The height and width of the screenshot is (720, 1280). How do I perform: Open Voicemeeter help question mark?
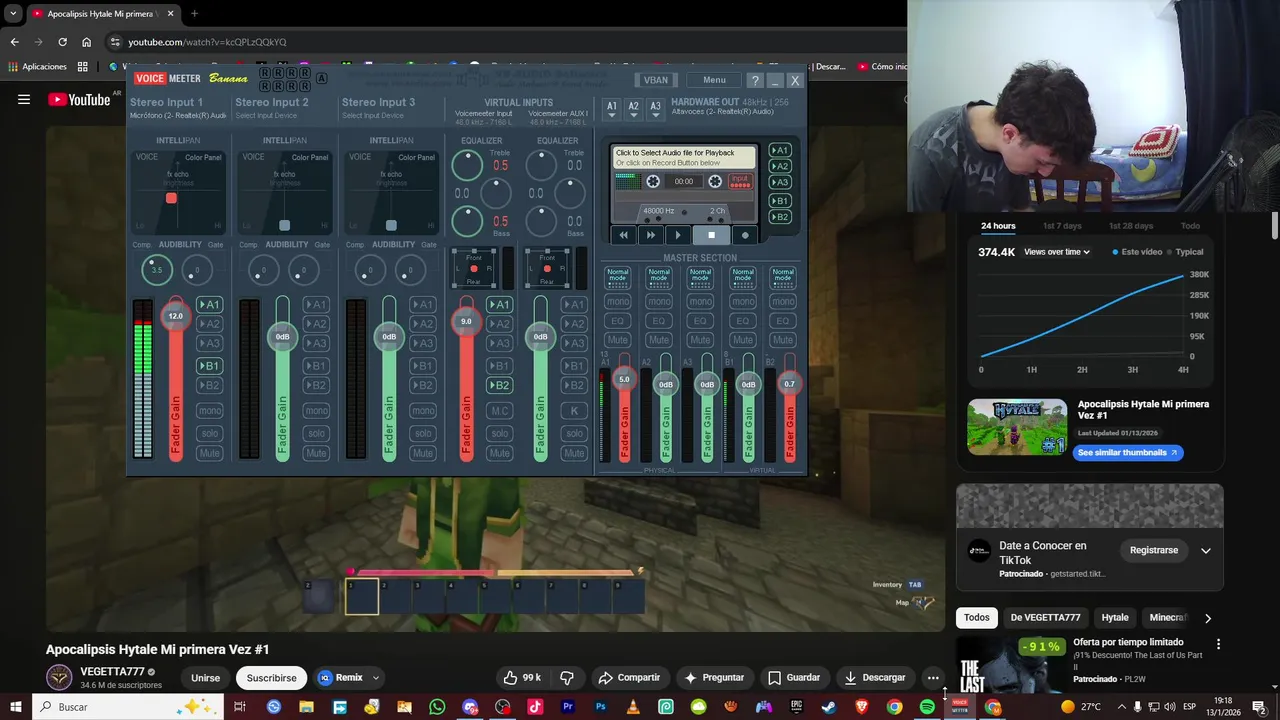(755, 80)
